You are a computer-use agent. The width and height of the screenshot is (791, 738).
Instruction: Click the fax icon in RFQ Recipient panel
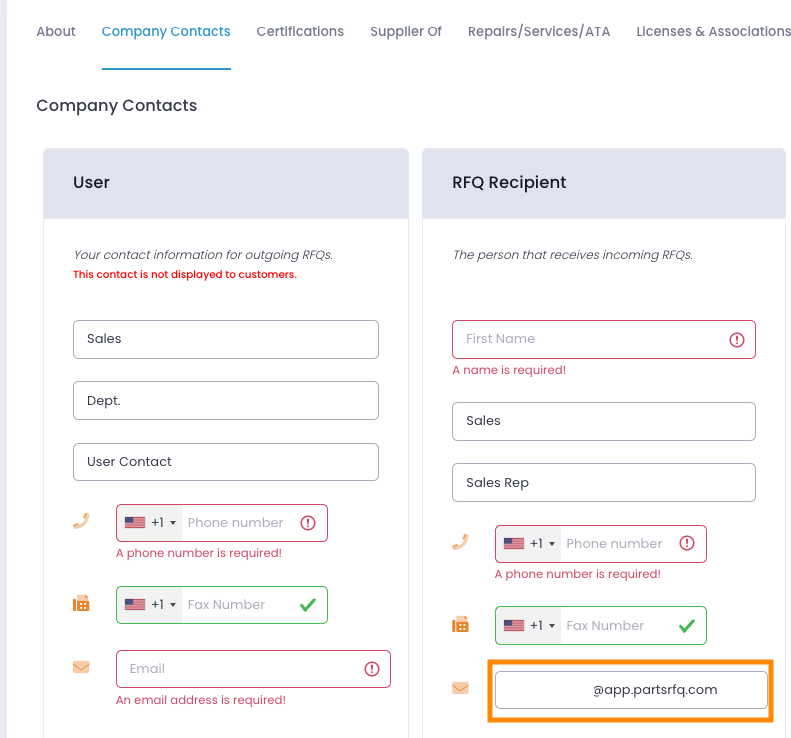(x=460, y=625)
